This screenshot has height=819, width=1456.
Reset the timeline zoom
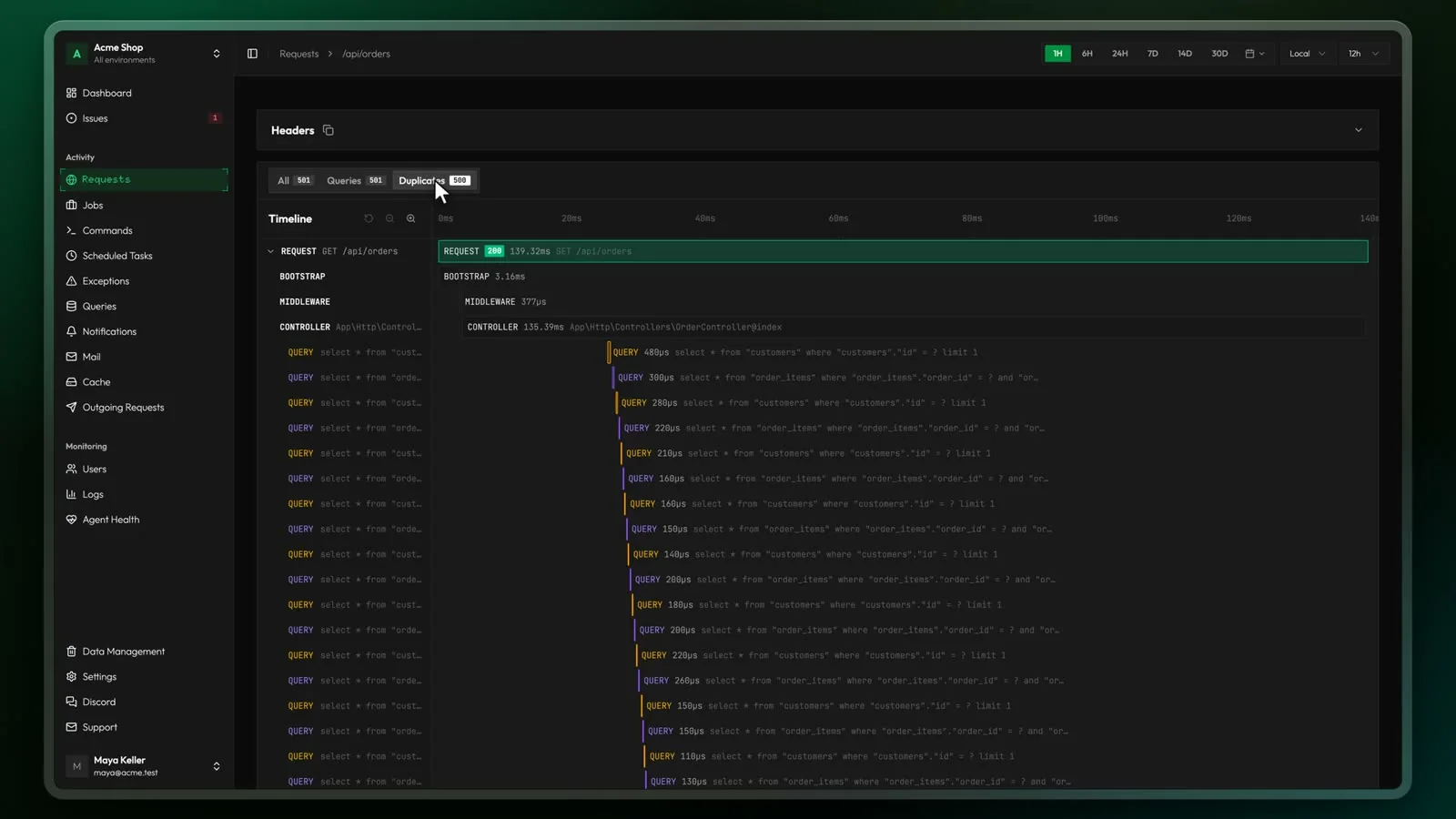[369, 218]
